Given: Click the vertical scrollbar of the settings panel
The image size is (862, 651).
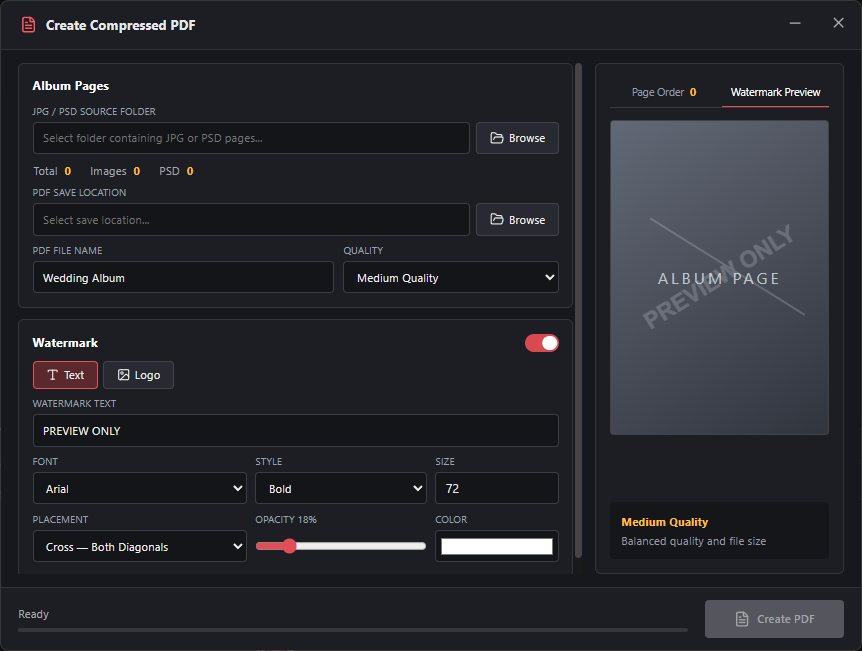Looking at the screenshot, I should click(578, 311).
